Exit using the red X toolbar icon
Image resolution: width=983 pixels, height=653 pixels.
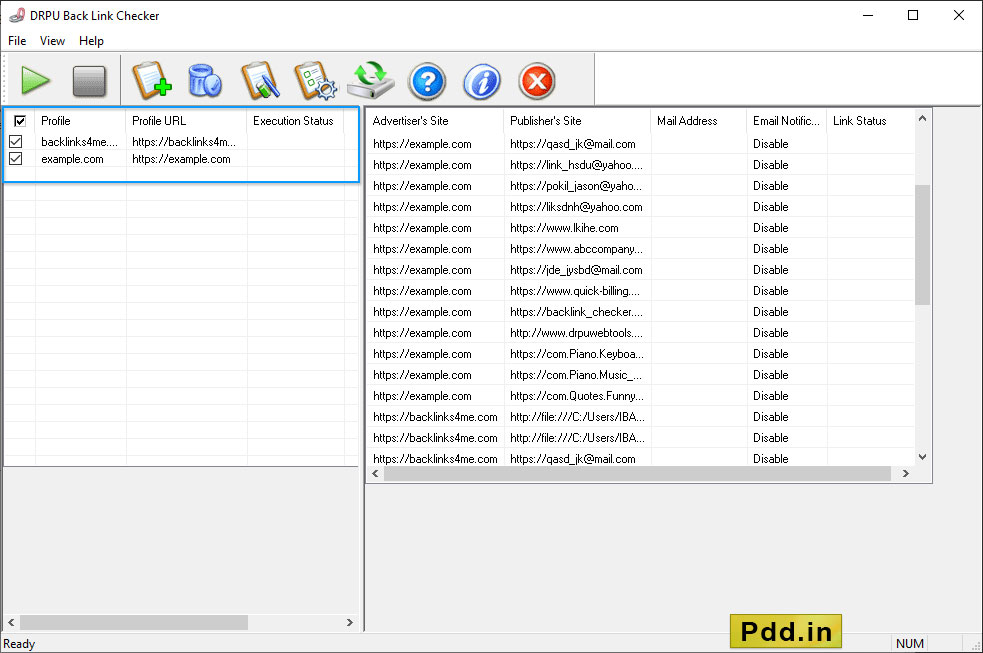tap(537, 81)
